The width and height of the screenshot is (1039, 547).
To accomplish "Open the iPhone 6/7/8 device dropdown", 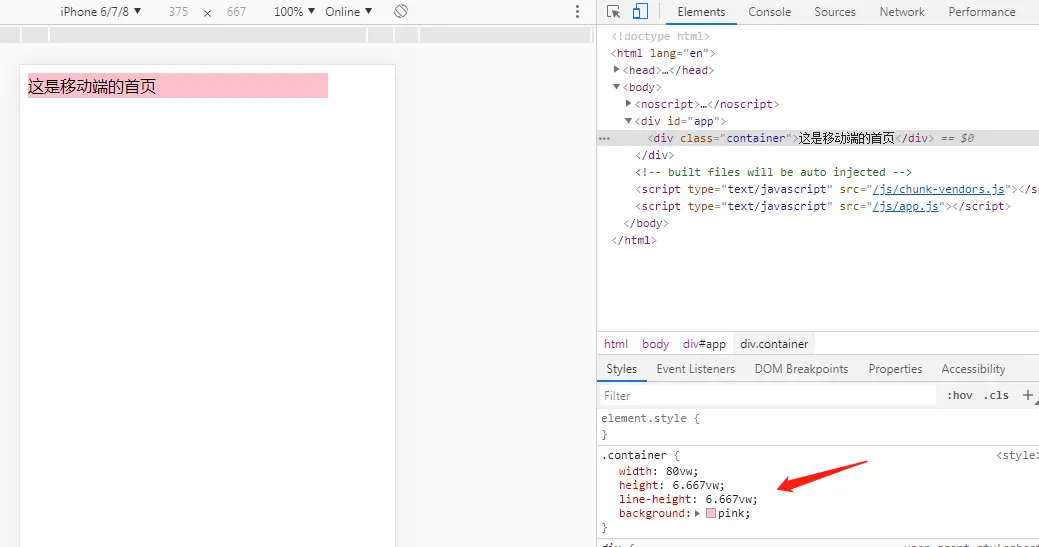I will click(101, 11).
